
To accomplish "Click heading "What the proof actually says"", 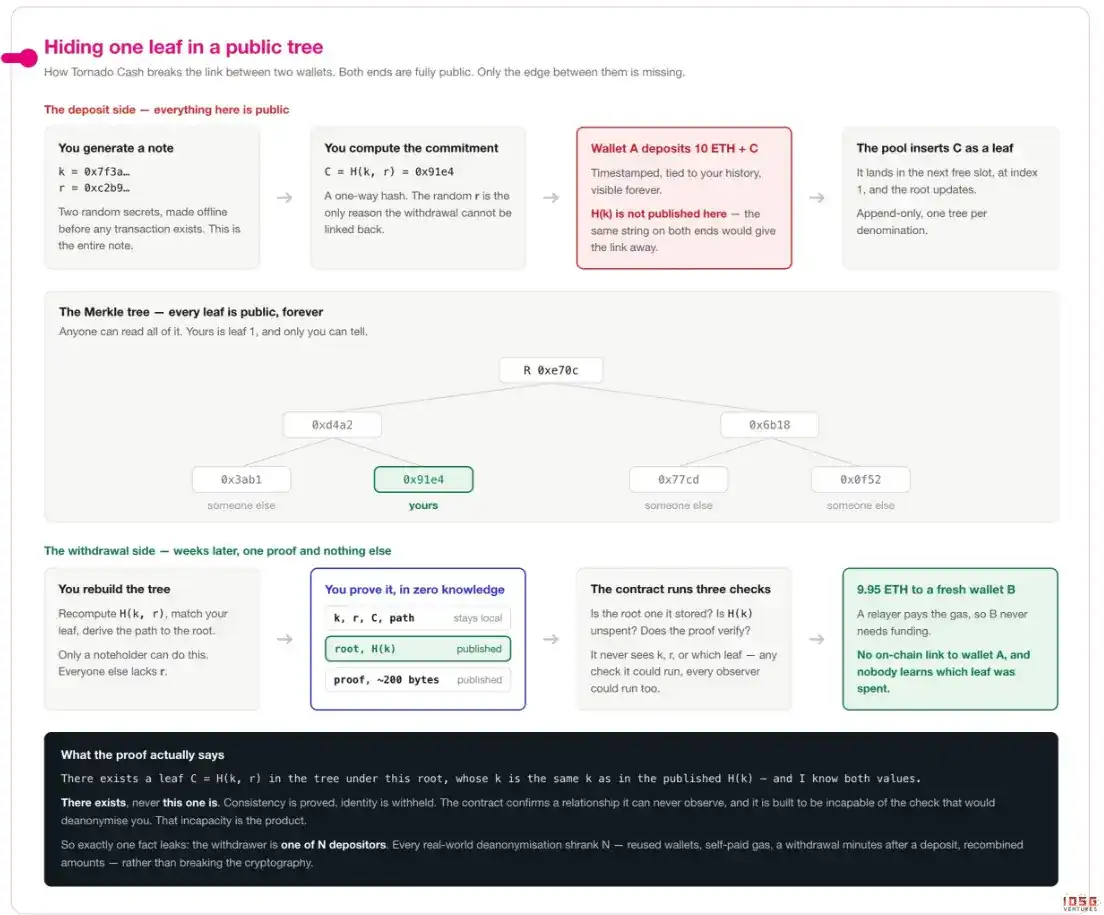I will [142, 755].
